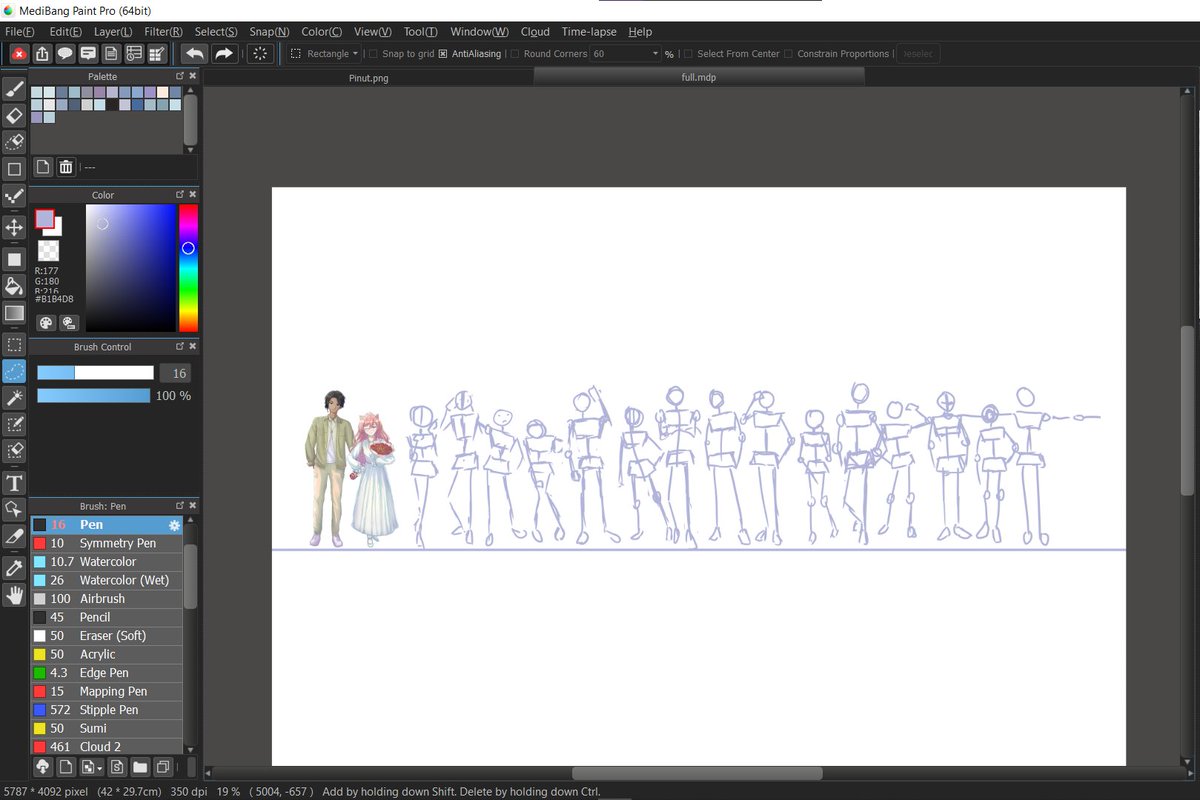Select the Eraser (Soft) brush
This screenshot has height=800, width=1200.
pos(107,636)
